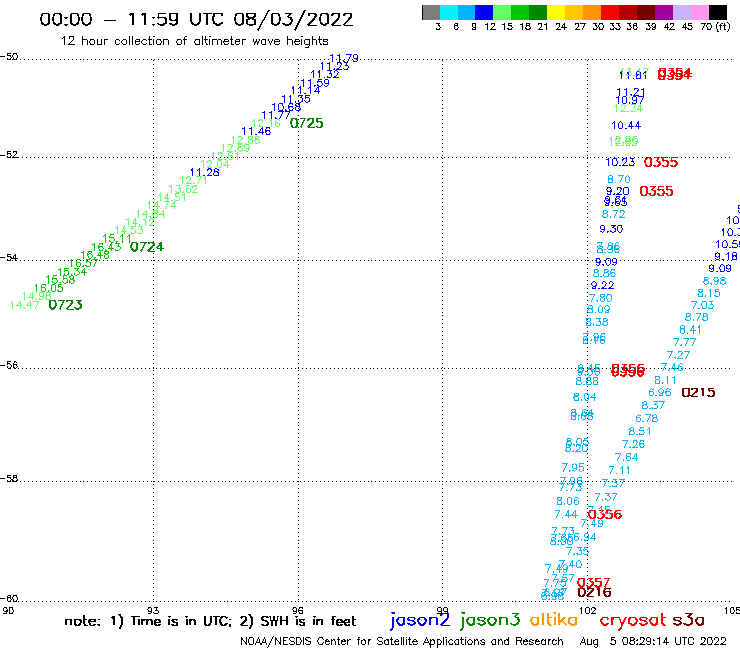740x650 pixels.
Task: Click the wave height value '7.44'
Action: point(566,514)
